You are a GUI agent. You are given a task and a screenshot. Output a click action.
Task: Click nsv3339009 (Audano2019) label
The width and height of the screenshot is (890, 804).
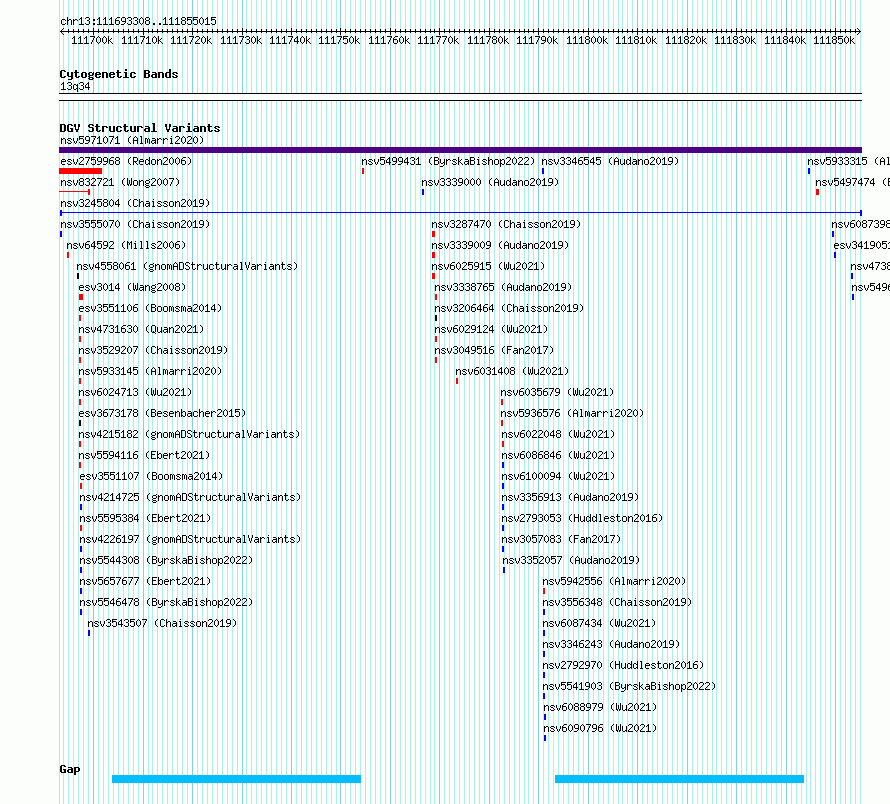pyautogui.click(x=500, y=245)
